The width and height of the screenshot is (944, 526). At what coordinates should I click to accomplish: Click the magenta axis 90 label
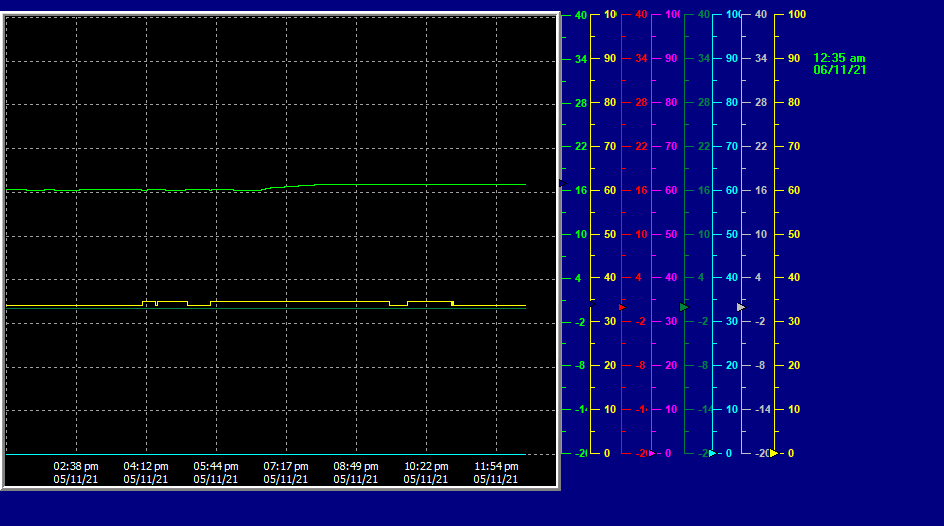pyautogui.click(x=671, y=58)
